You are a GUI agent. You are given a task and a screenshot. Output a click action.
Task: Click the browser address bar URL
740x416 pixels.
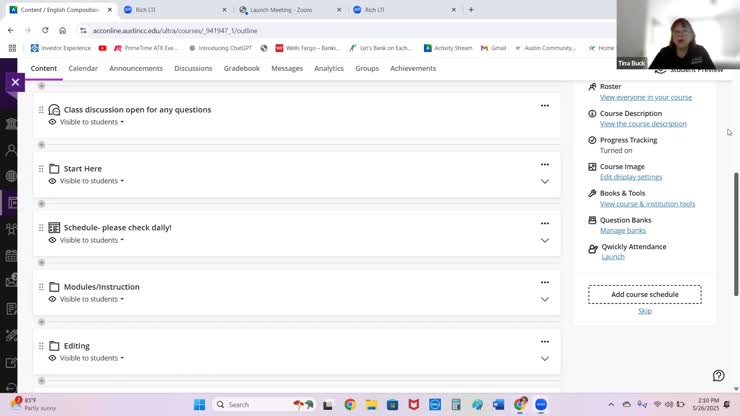[175, 31]
